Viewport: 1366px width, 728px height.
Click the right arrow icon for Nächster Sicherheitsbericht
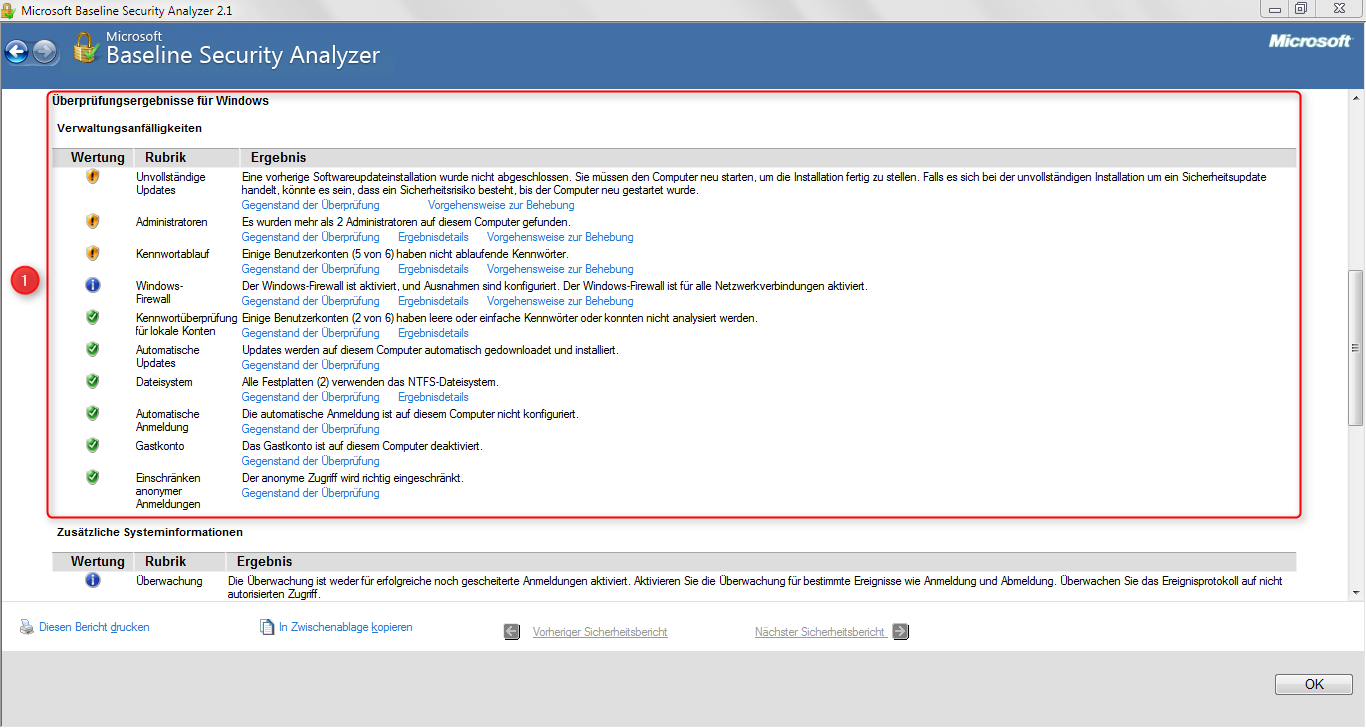898,631
